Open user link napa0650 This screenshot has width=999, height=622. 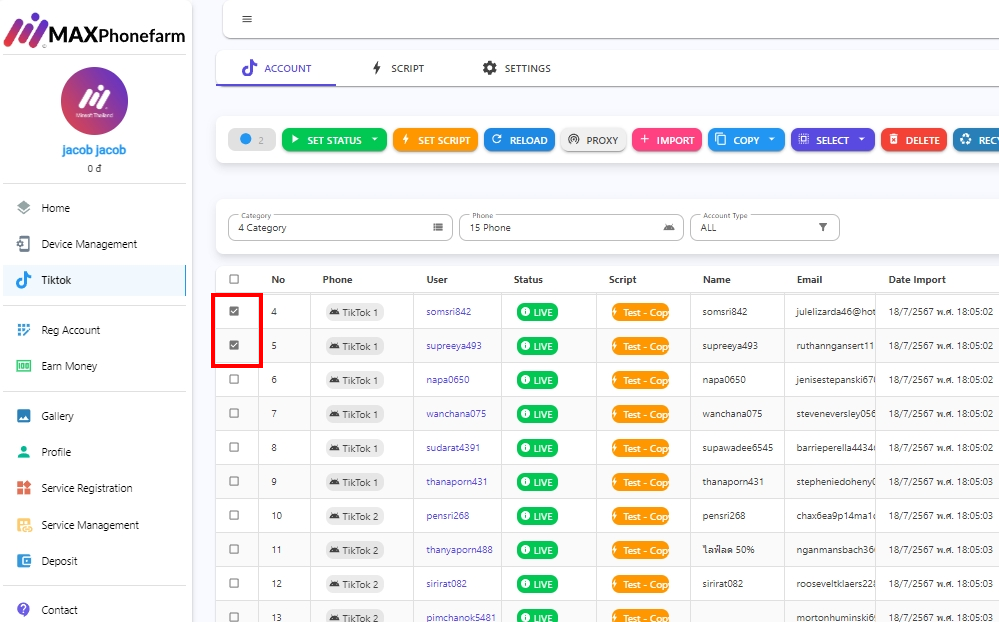(448, 380)
